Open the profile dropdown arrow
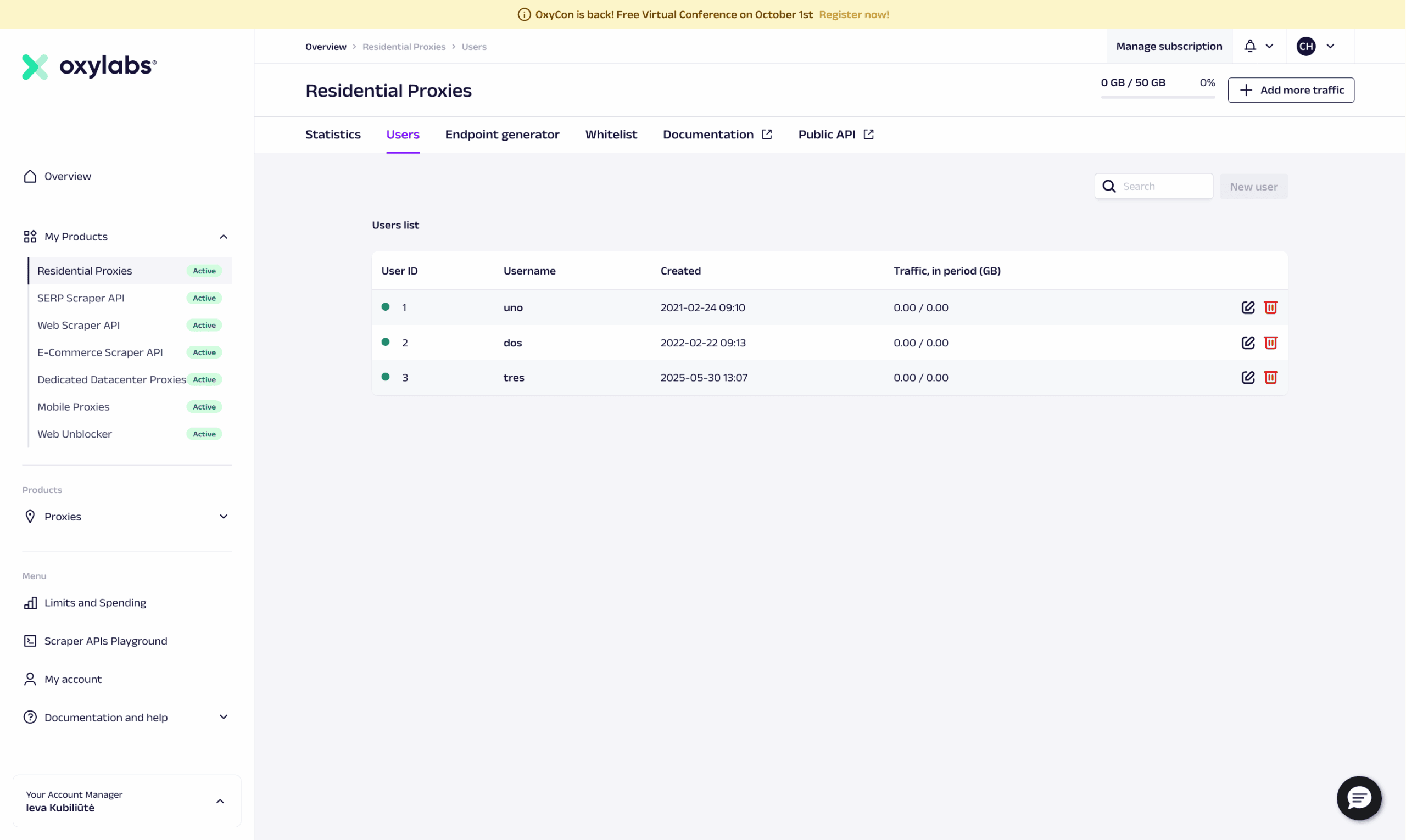The image size is (1406, 840). [x=1331, y=47]
